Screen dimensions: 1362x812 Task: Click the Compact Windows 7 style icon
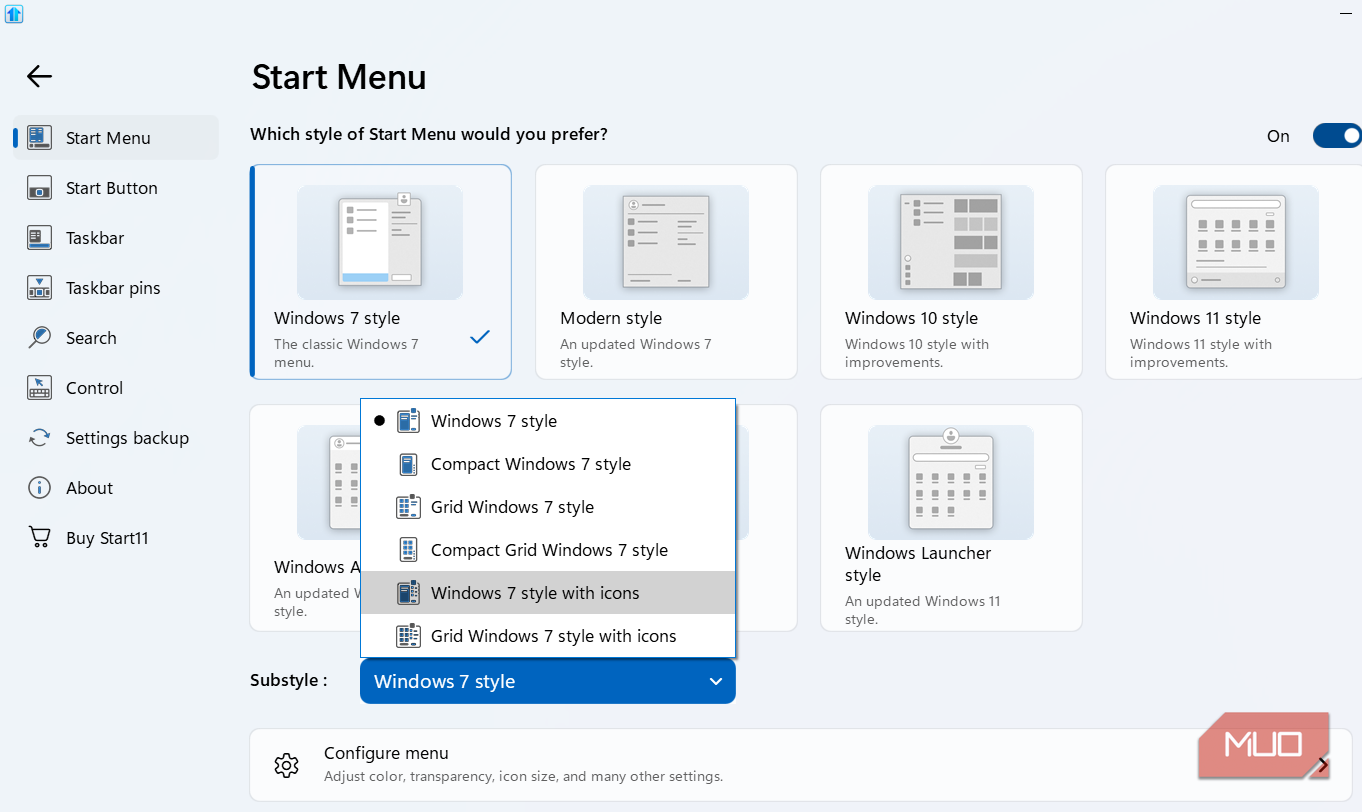[408, 464]
